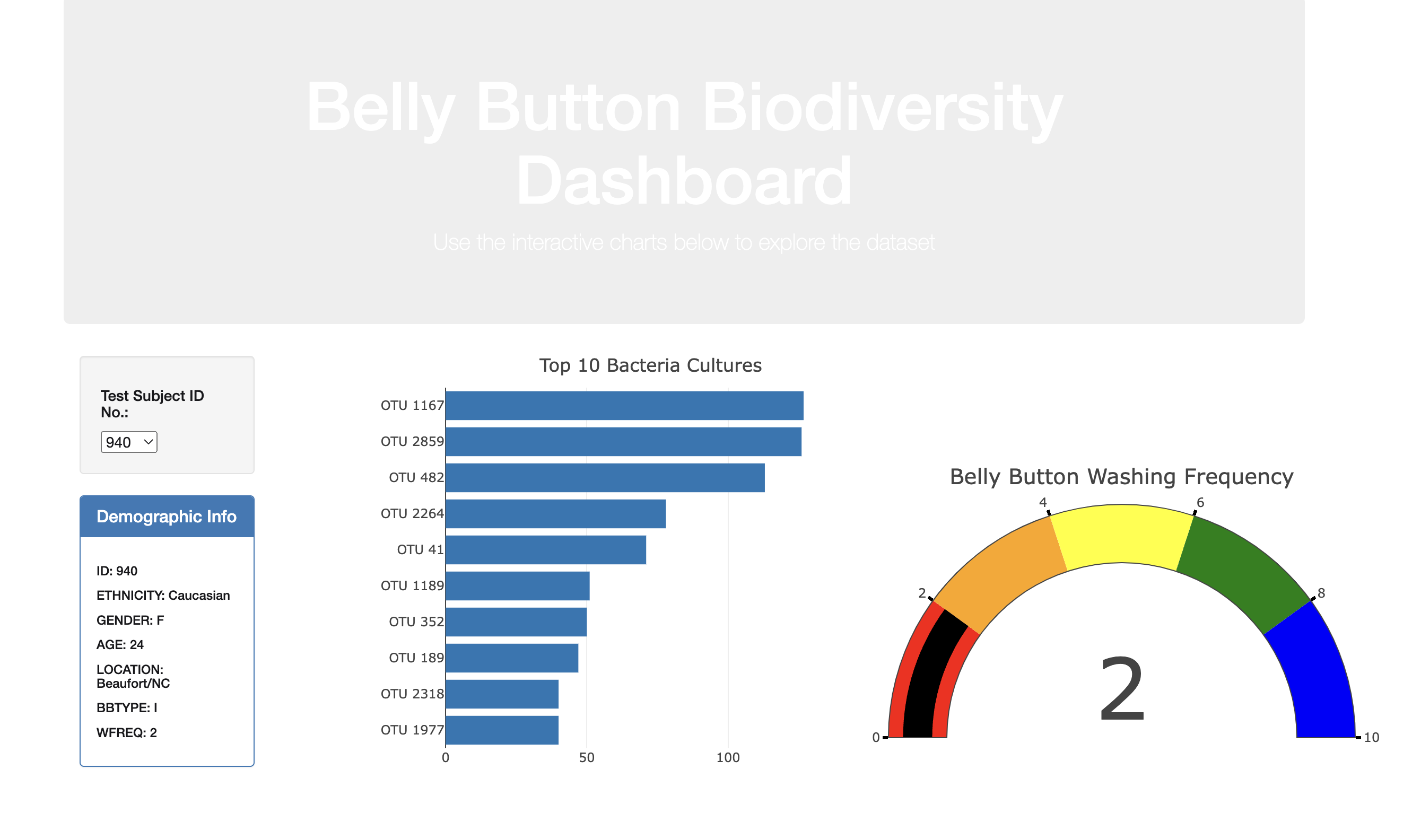Click the ID: 940 demographic line
Screen dimensions: 1412x840
[116, 571]
